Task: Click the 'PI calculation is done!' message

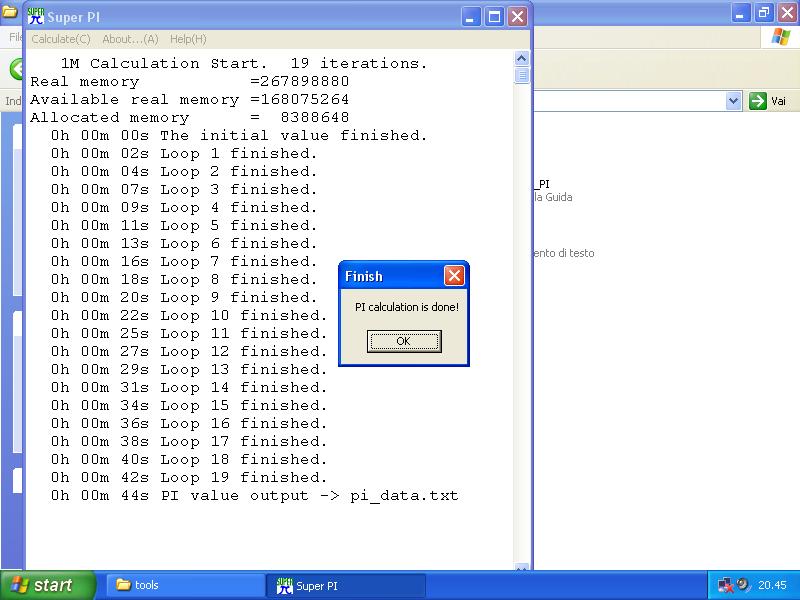Action: tap(407, 307)
